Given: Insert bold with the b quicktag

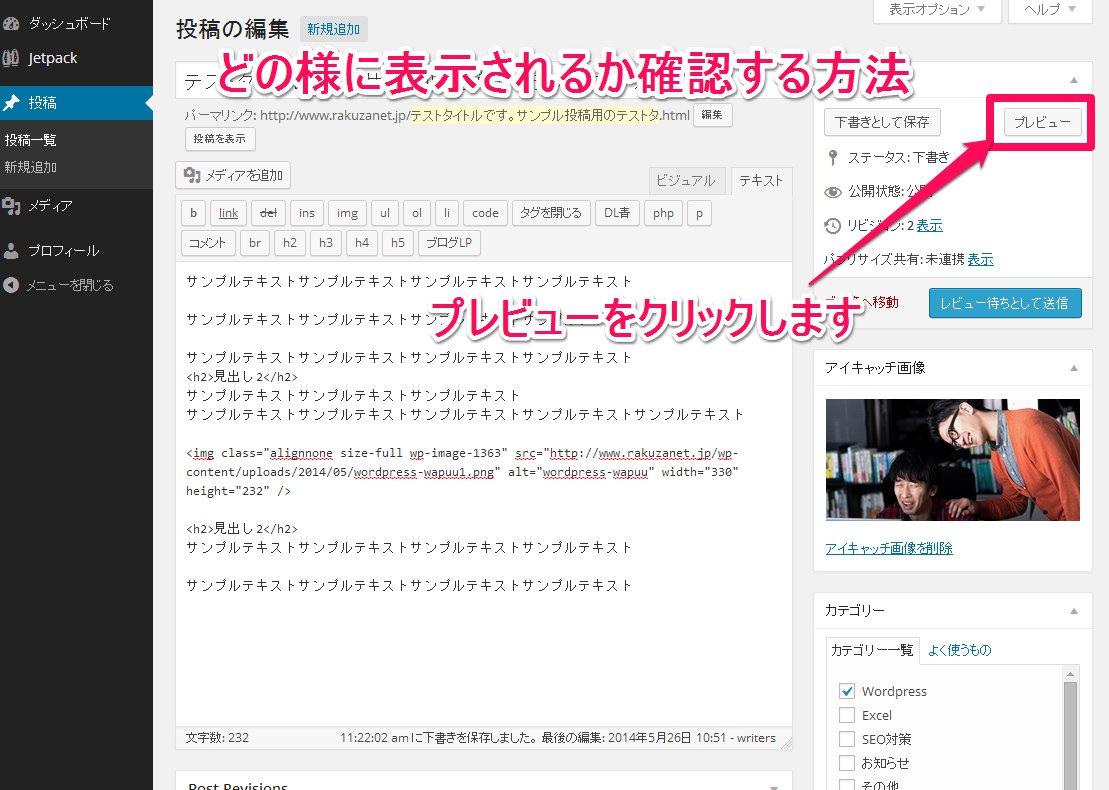Looking at the screenshot, I should [x=193, y=213].
